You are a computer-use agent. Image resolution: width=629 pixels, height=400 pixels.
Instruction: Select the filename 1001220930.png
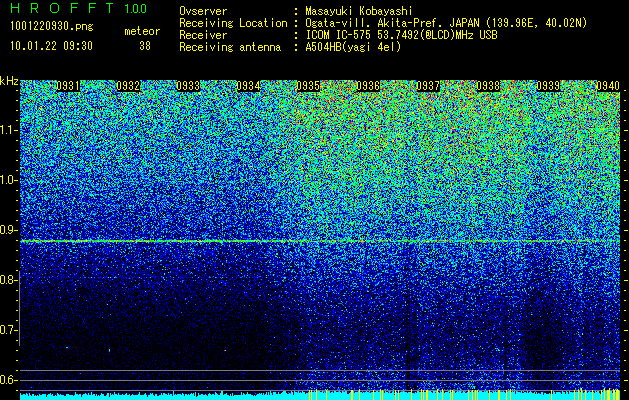[52, 27]
